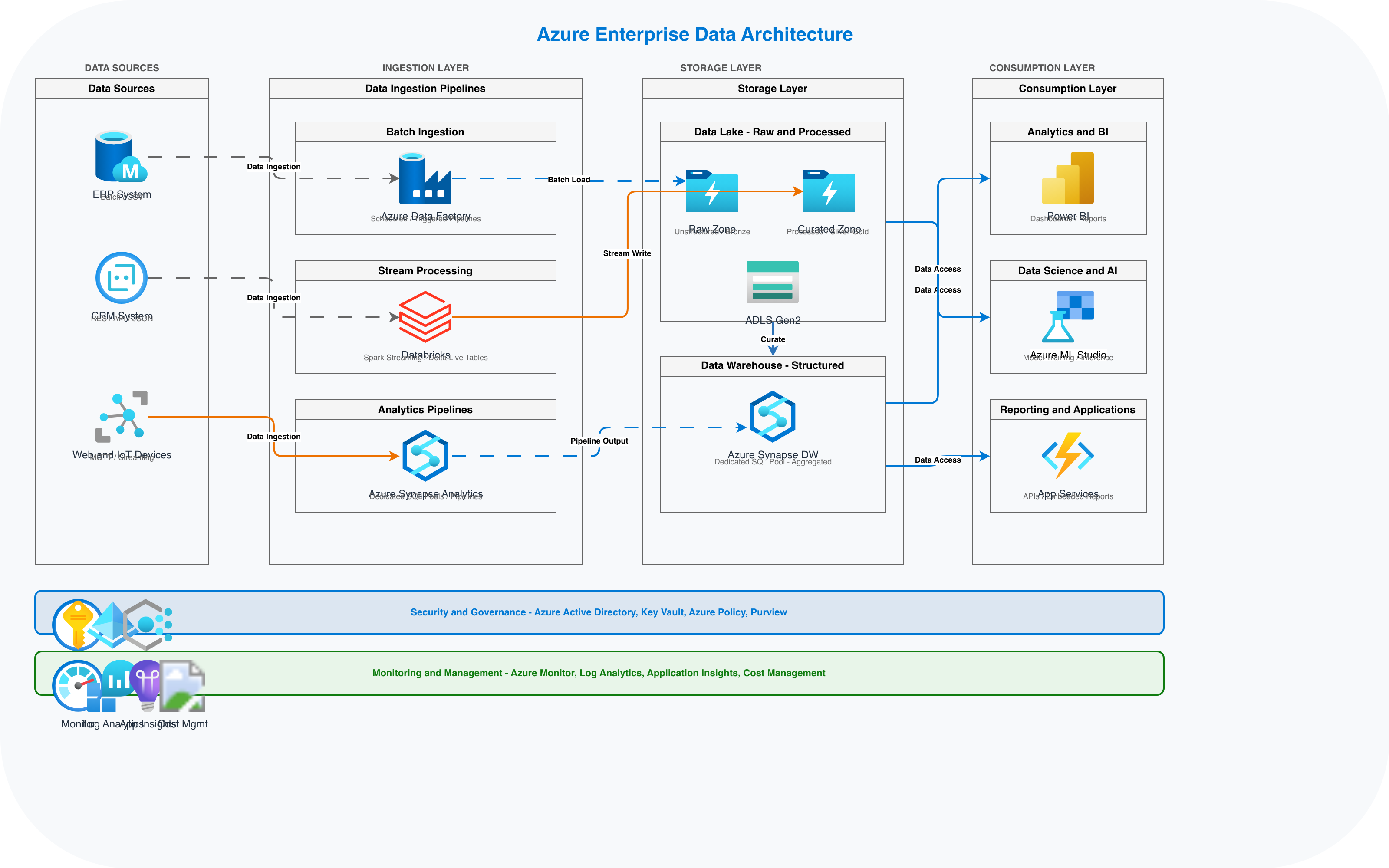1389x868 pixels.
Task: Click the Azure Data Factory icon
Action: (x=425, y=178)
